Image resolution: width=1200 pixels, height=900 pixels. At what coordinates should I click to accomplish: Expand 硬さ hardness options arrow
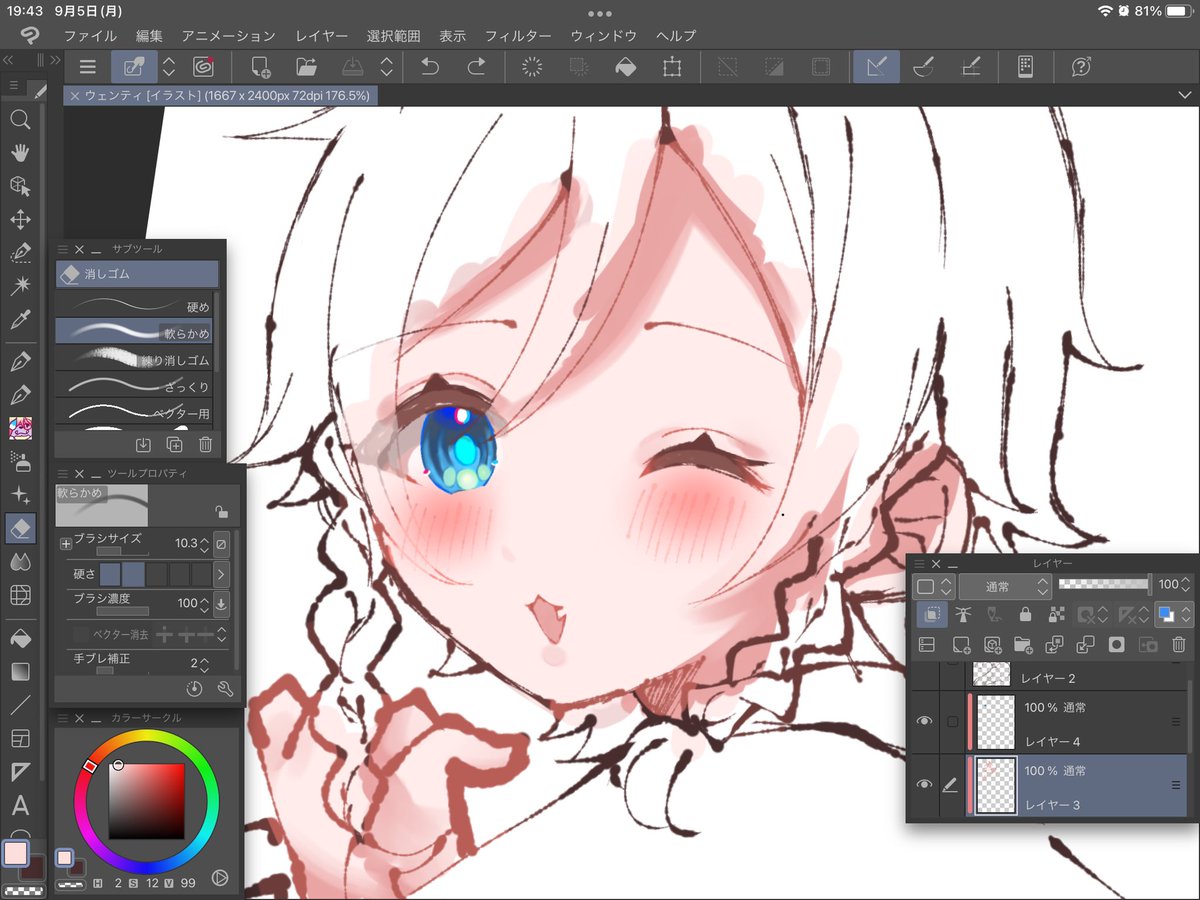coord(222,574)
